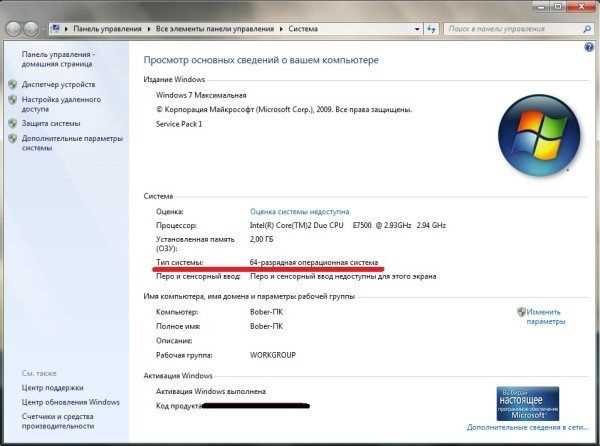Viewport: 600px width, 446px height.
Task: Click the control panel icon in address bar
Action: point(56,28)
